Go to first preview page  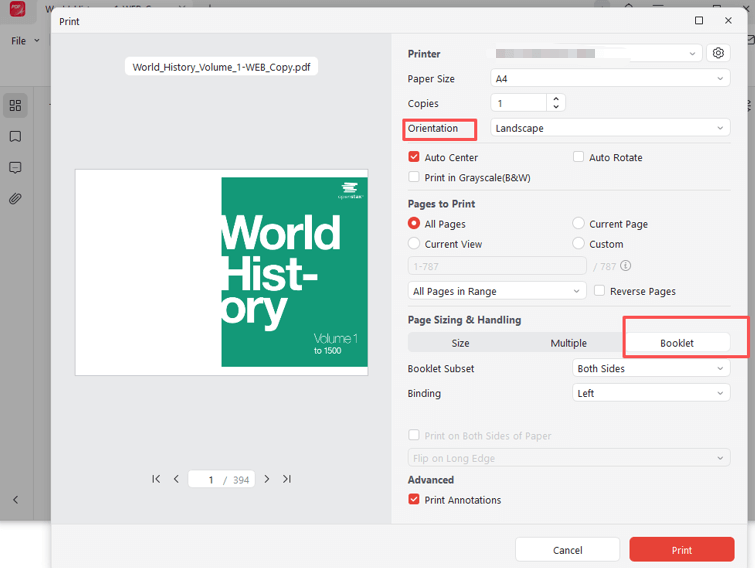[x=156, y=479]
